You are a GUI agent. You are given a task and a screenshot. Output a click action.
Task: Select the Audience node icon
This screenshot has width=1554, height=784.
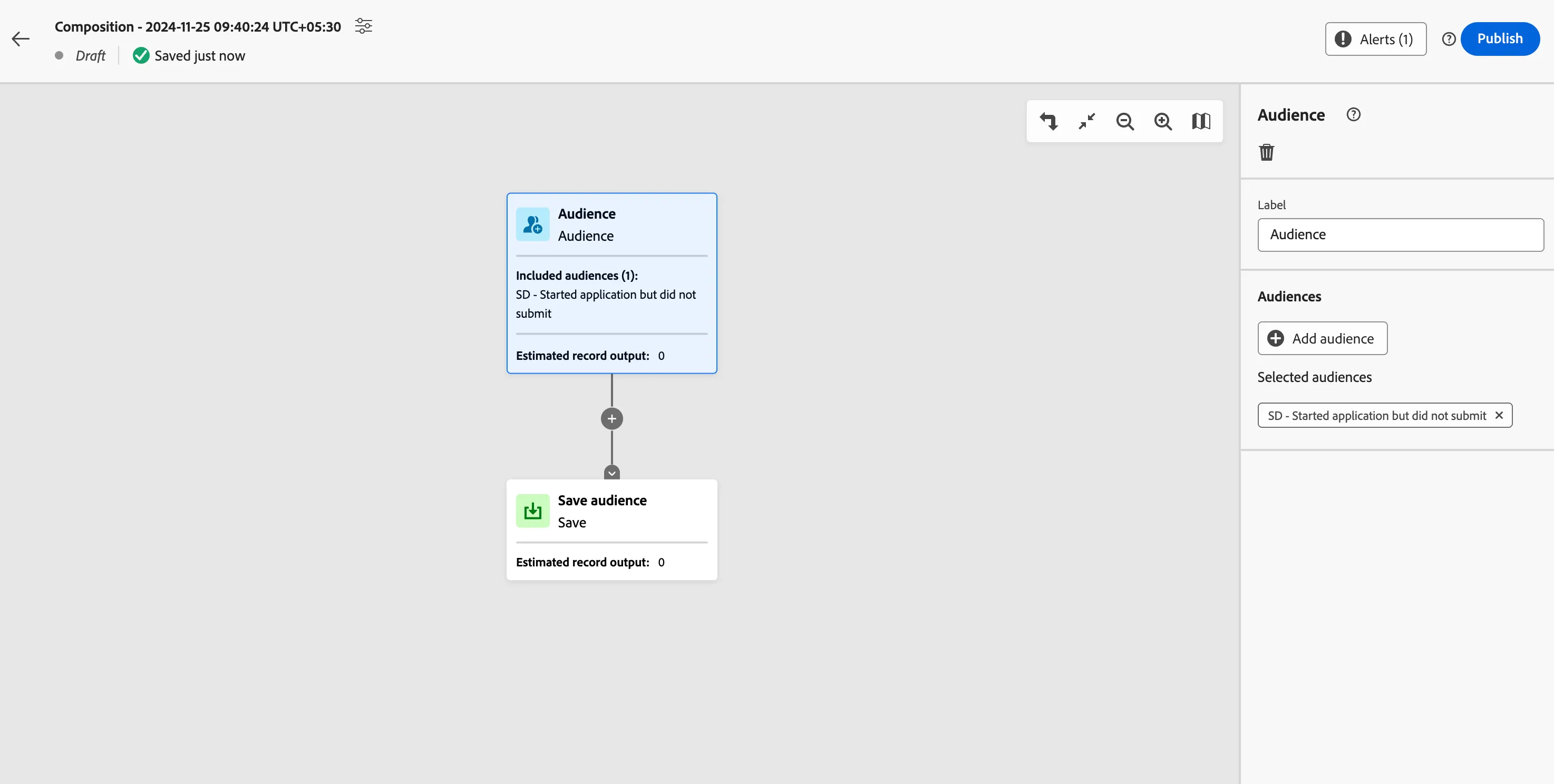point(533,224)
